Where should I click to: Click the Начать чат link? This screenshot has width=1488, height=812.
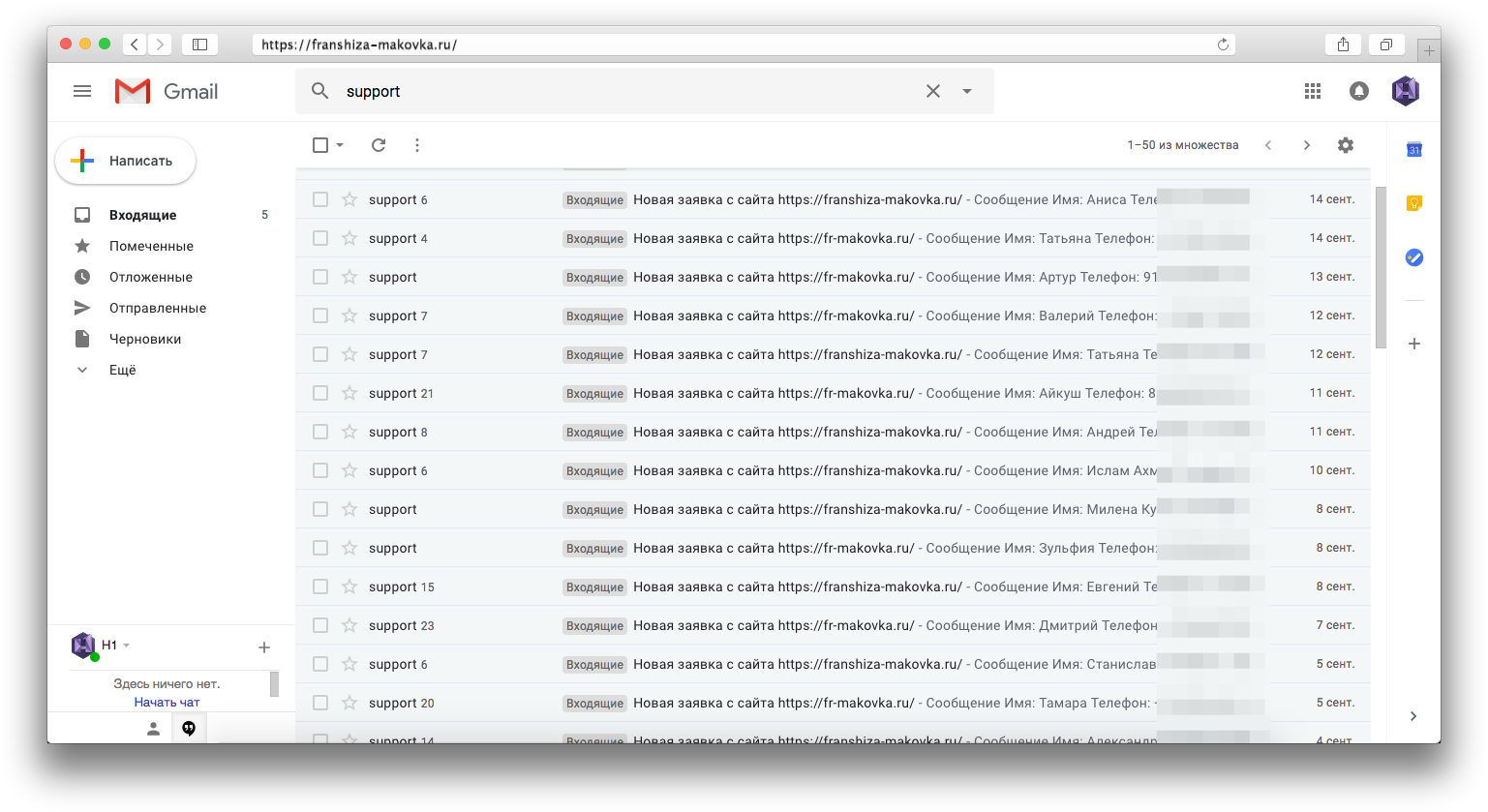click(167, 703)
